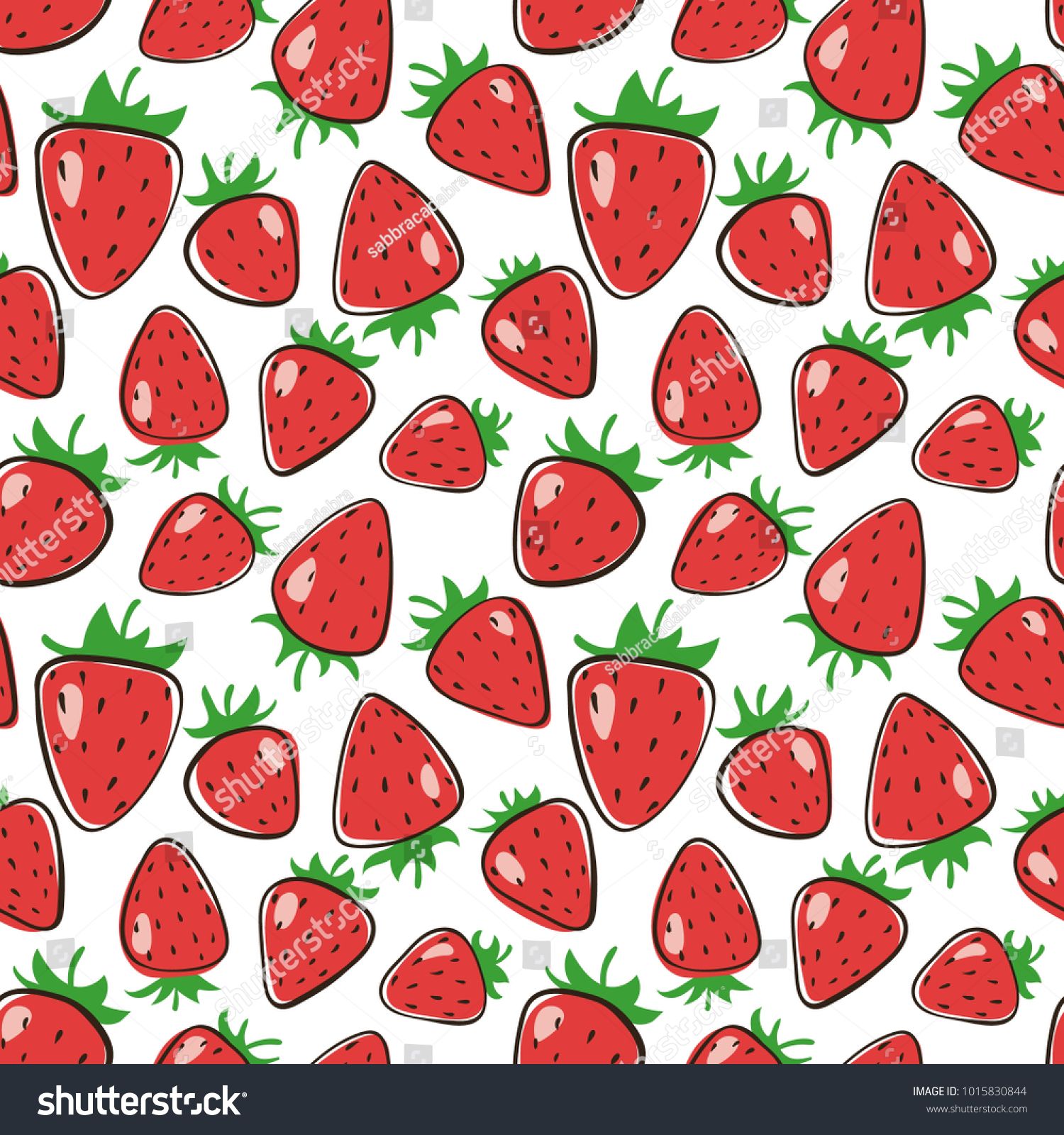Image resolution: width=1064 pixels, height=1135 pixels.
Task: Click the IMAGE ID: 1015830844 text
Action: (x=969, y=1092)
